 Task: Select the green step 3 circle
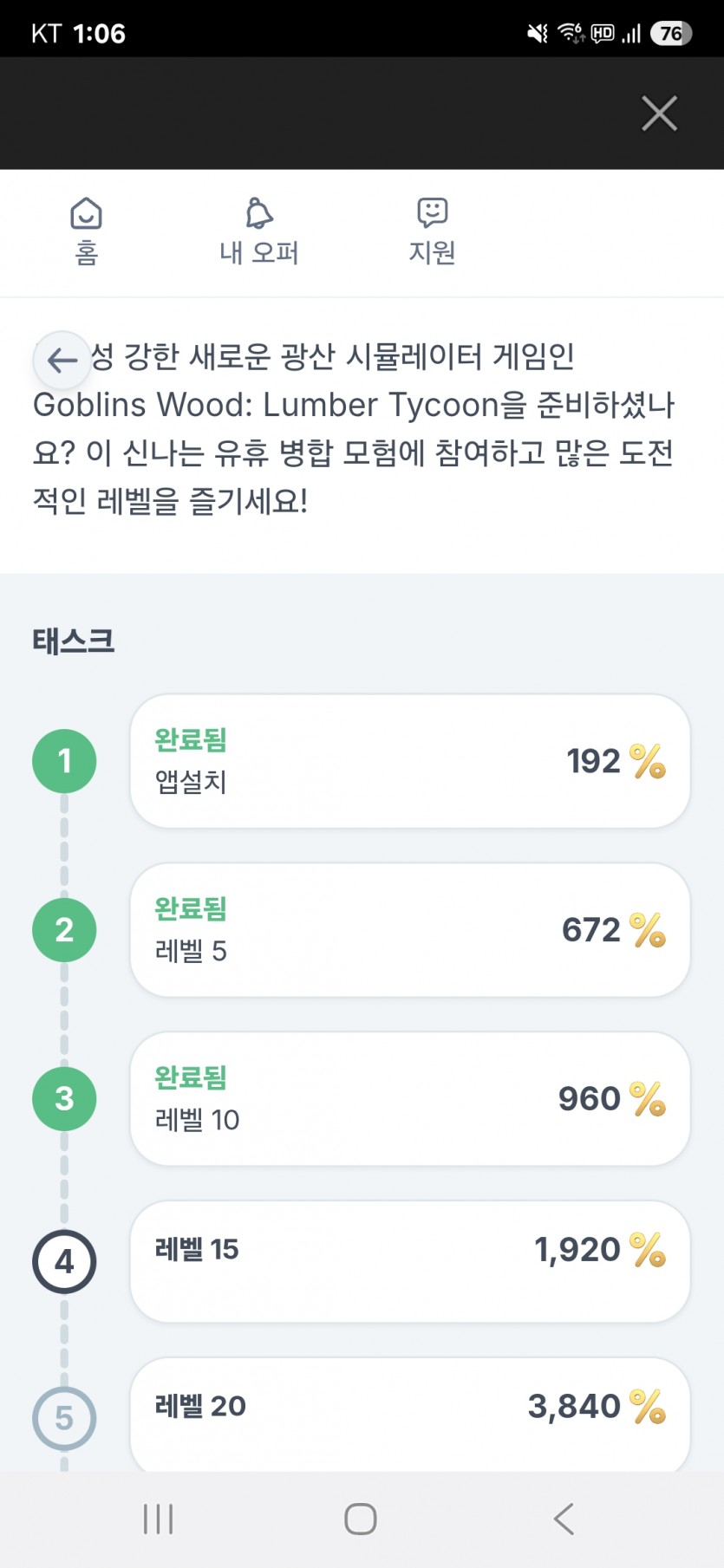(x=64, y=1099)
